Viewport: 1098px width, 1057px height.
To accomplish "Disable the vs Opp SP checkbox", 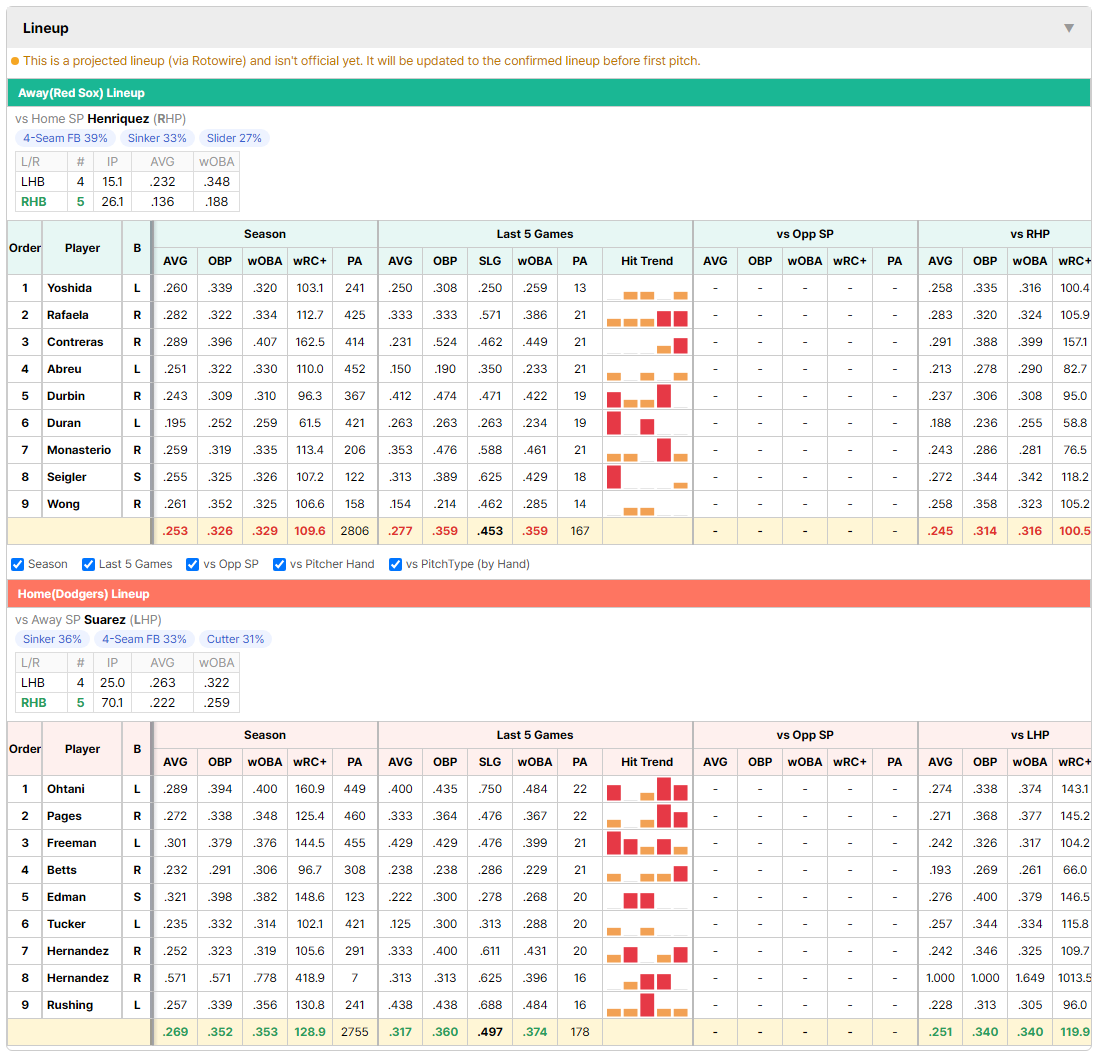I will [x=193, y=565].
